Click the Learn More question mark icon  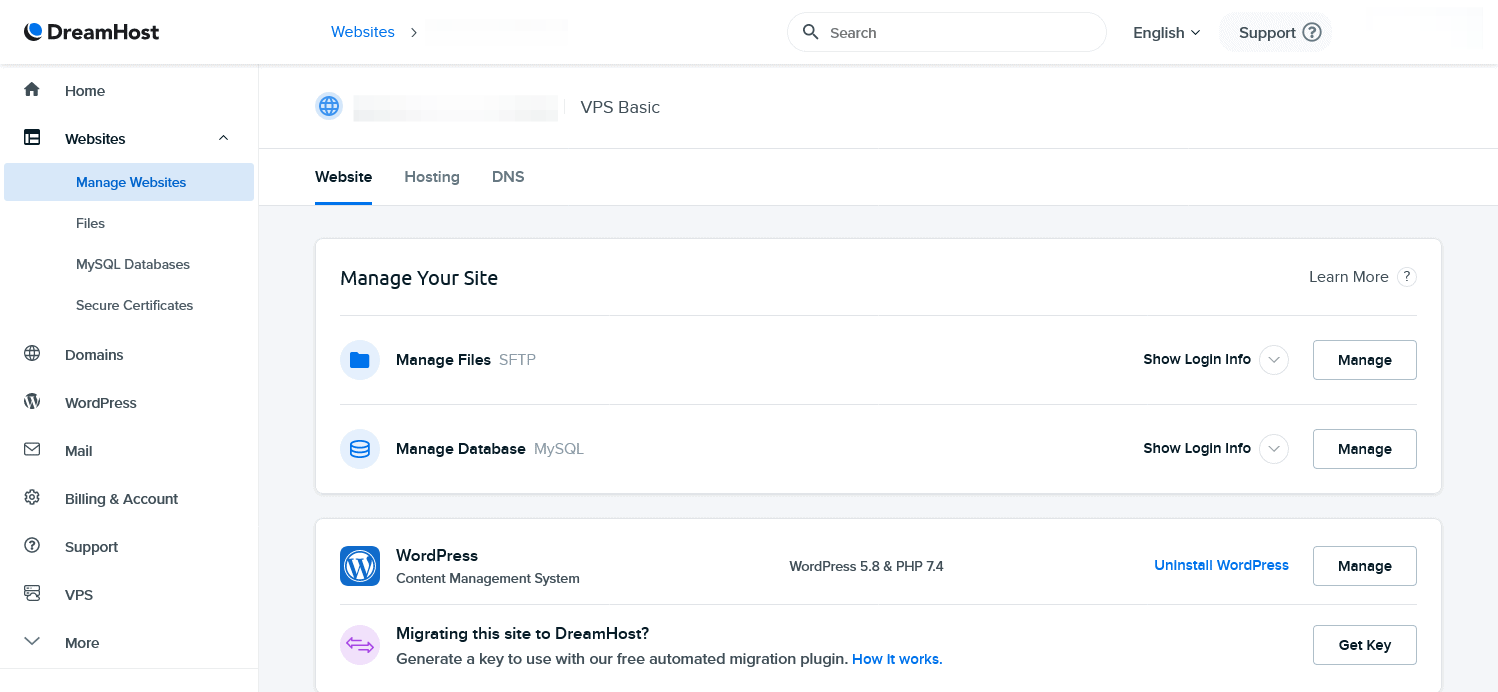(x=1406, y=277)
